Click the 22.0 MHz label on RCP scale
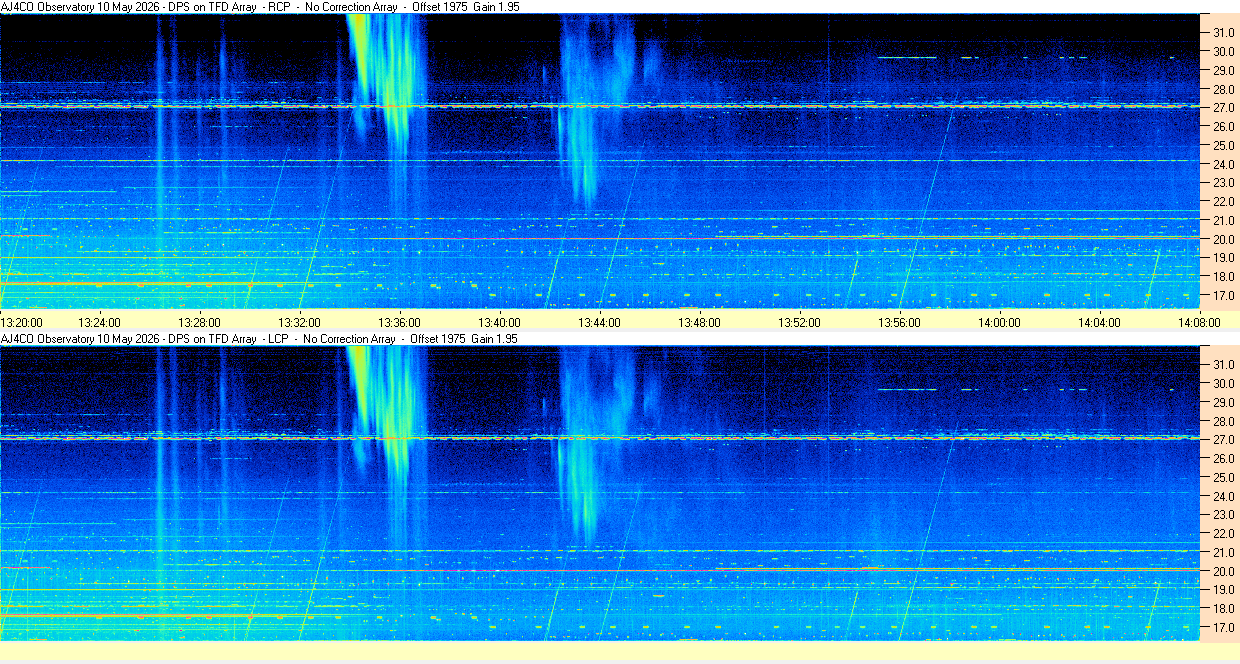Image resolution: width=1240 pixels, height=664 pixels. coord(1224,201)
